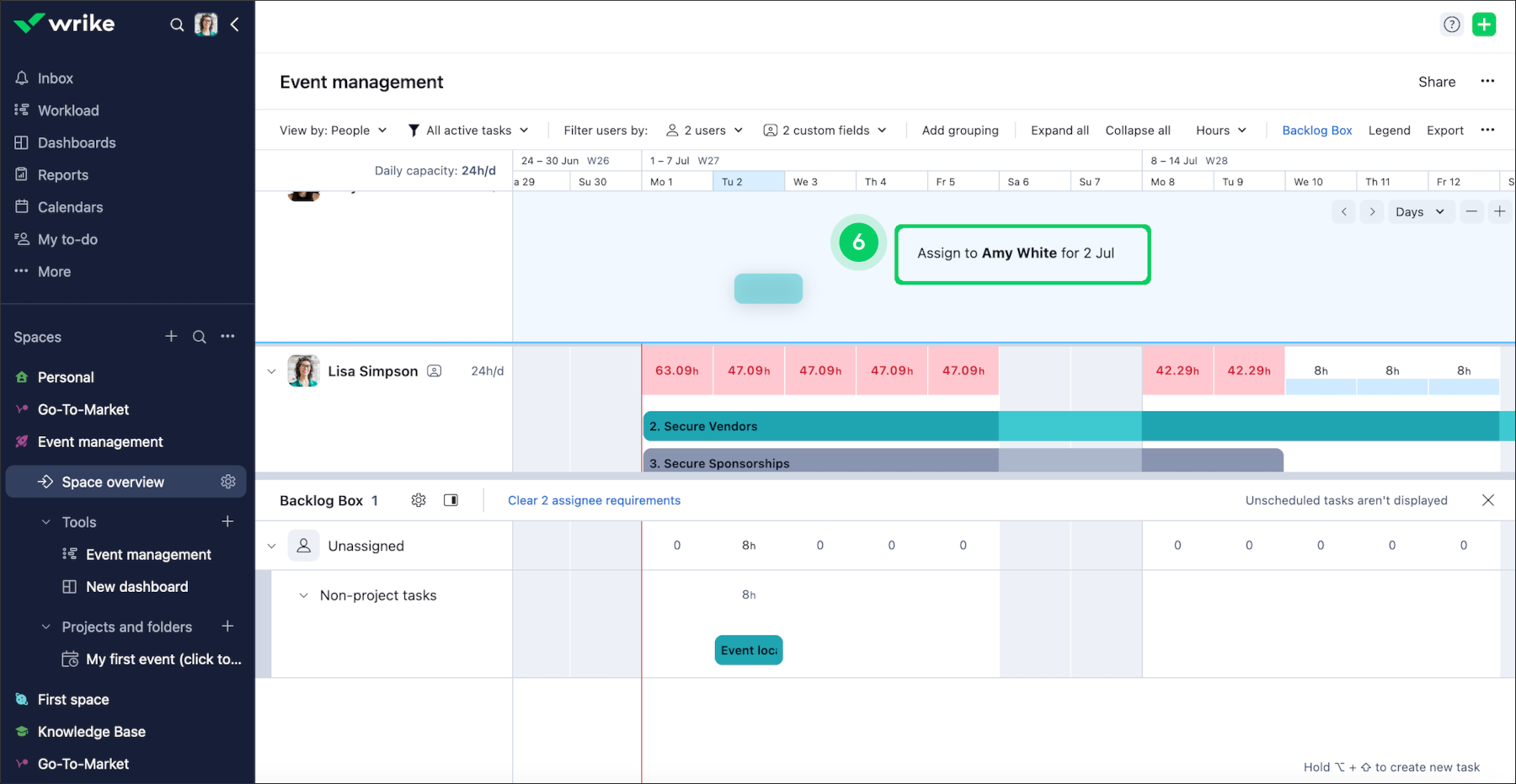
Task: Click the Lisa Simpson user card icon
Action: 435,371
